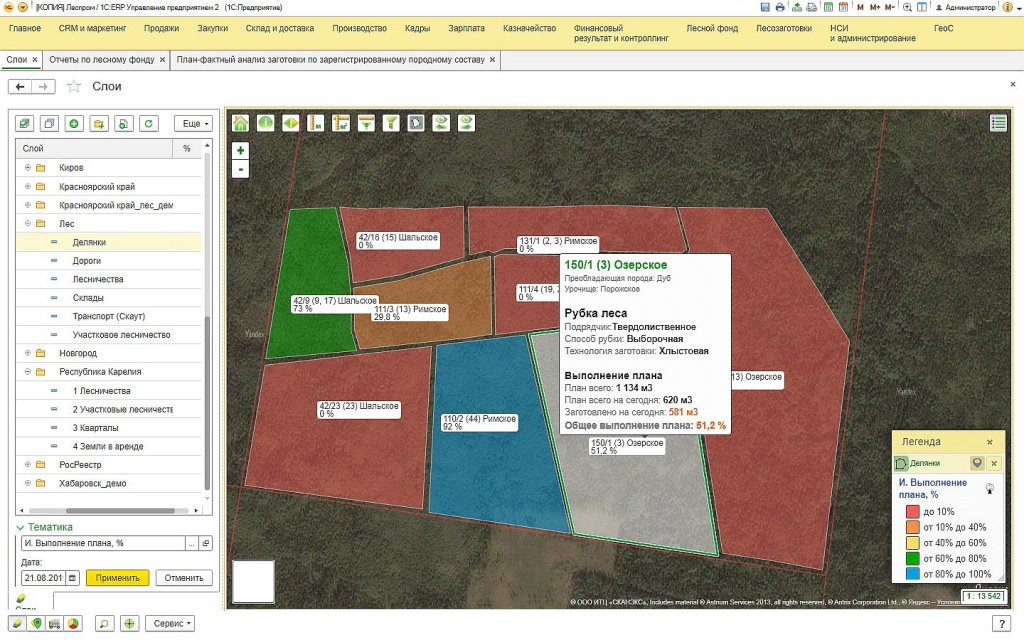Go to the next map view (eye with right arrow)
Image resolution: width=1024 pixels, height=640 pixels.
(x=466, y=123)
